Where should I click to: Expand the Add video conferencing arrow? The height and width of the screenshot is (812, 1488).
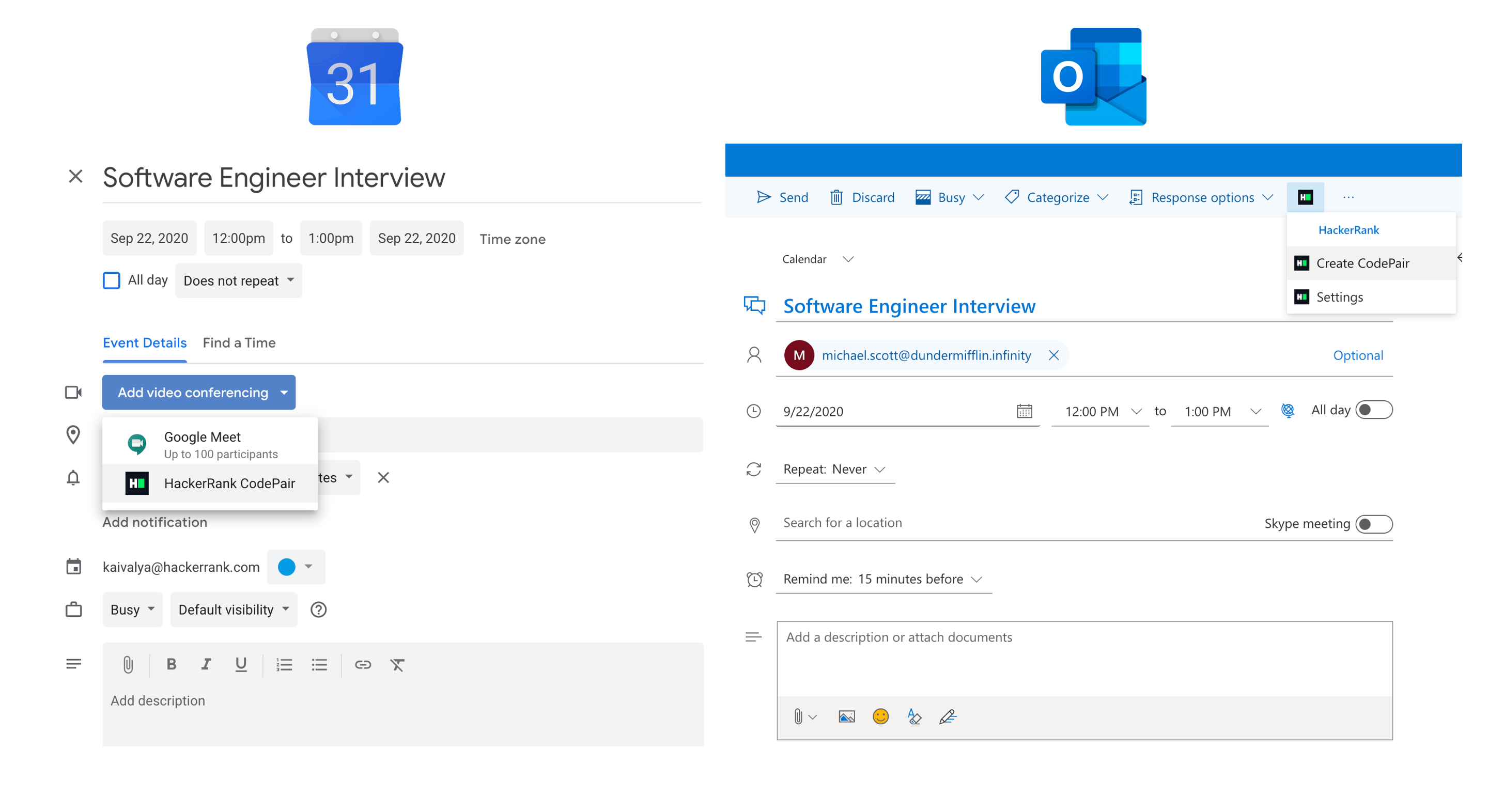tap(284, 392)
